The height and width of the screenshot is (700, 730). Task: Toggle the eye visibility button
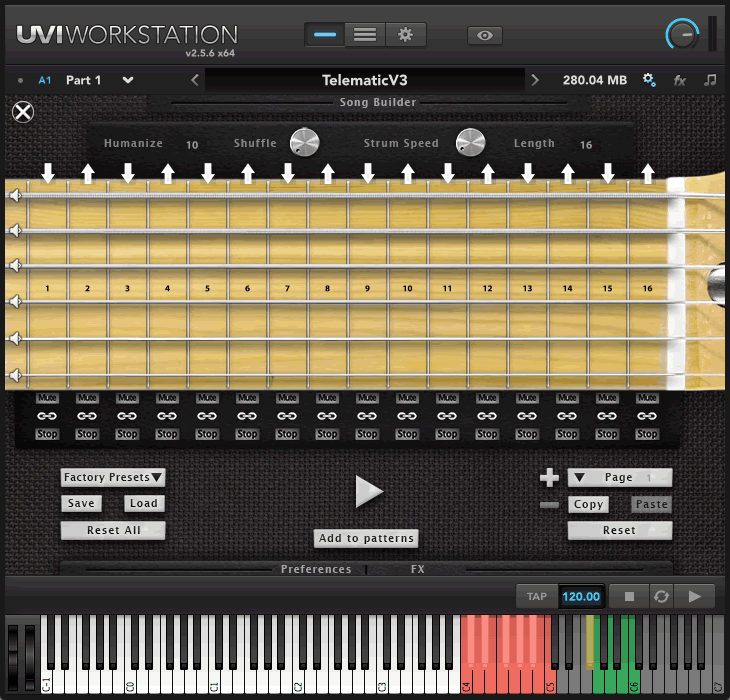(485, 35)
